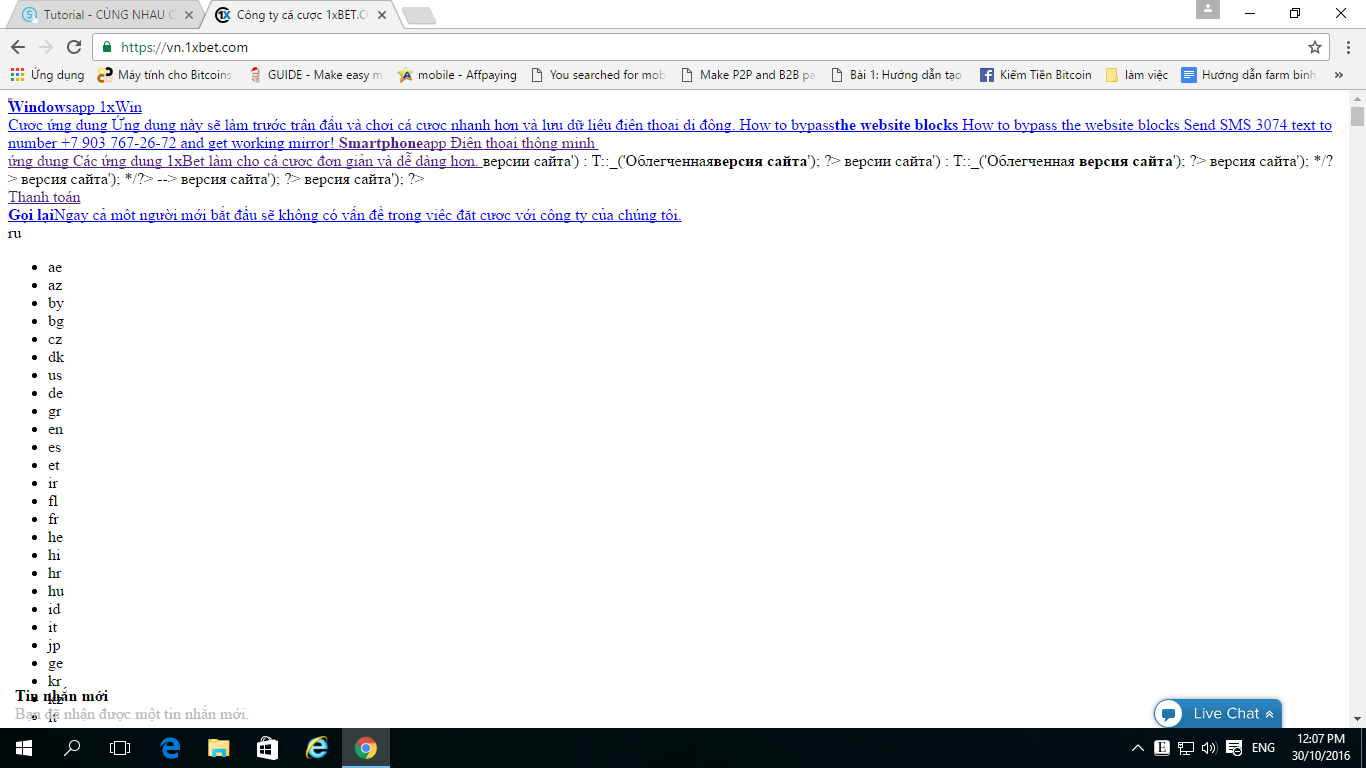Viewport: 1366px width, 768px height.
Task: Open Task View on the taskbar
Action: (120, 748)
